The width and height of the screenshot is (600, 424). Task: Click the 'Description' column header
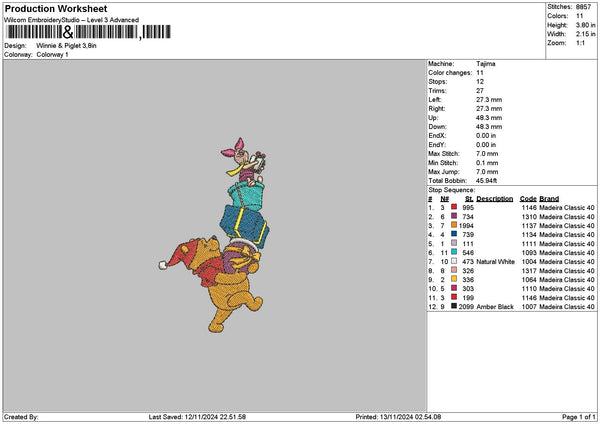(495, 199)
